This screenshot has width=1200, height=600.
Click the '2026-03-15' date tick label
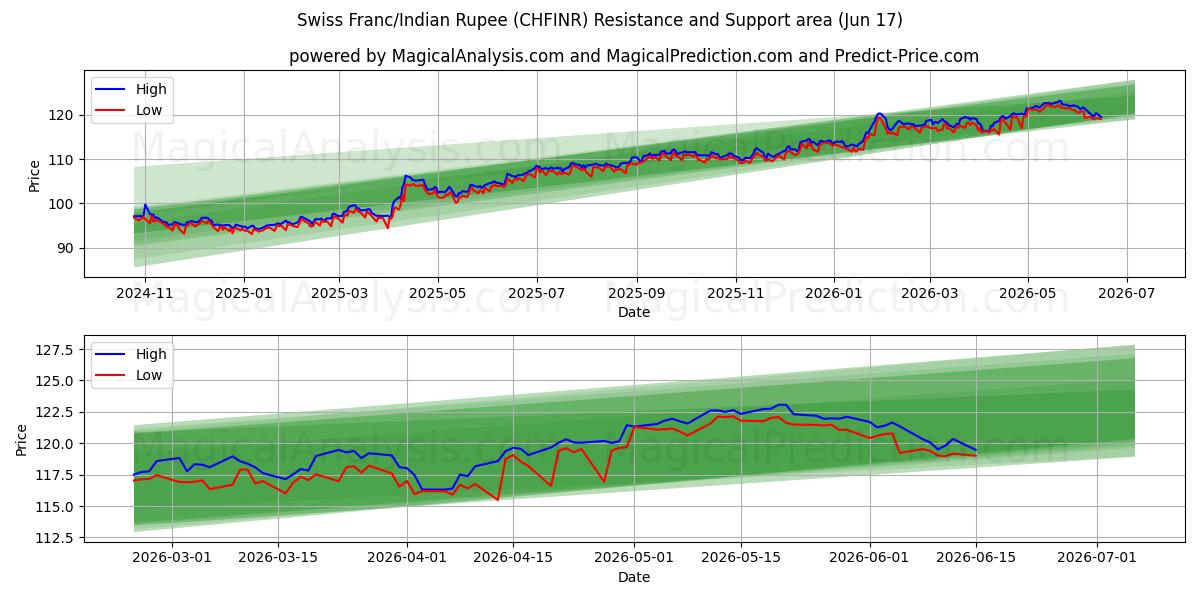click(x=279, y=559)
